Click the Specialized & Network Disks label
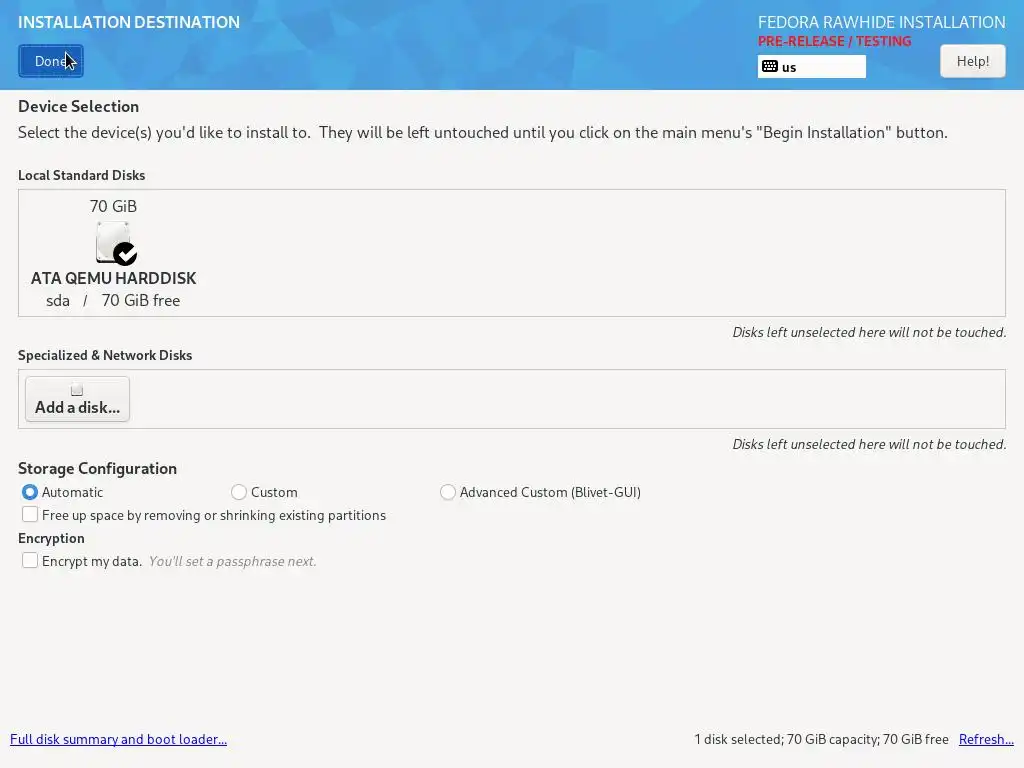This screenshot has height=768, width=1024. 105,355
